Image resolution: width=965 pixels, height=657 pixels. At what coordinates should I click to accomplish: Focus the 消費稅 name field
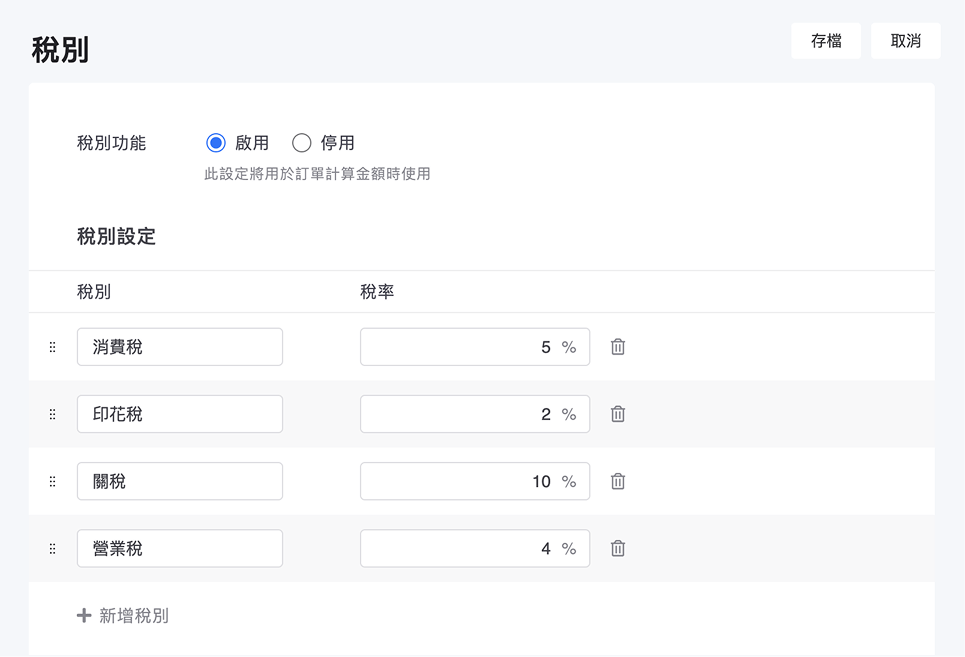[x=180, y=347]
